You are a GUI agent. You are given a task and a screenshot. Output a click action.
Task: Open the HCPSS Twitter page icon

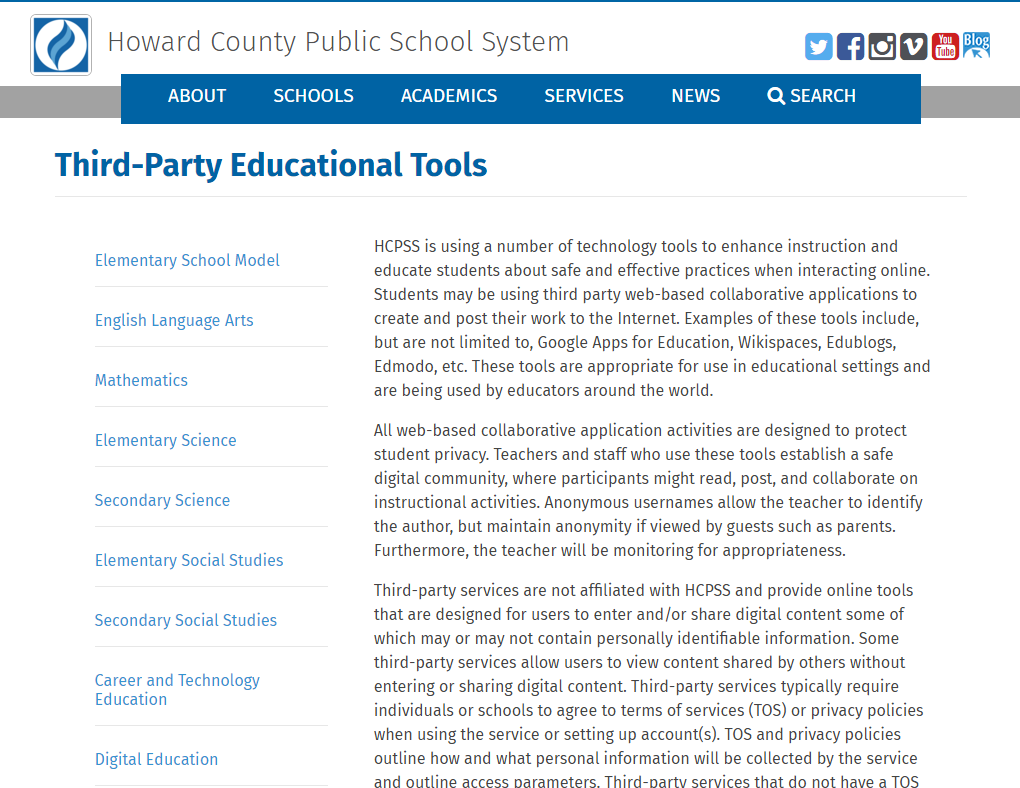click(818, 46)
